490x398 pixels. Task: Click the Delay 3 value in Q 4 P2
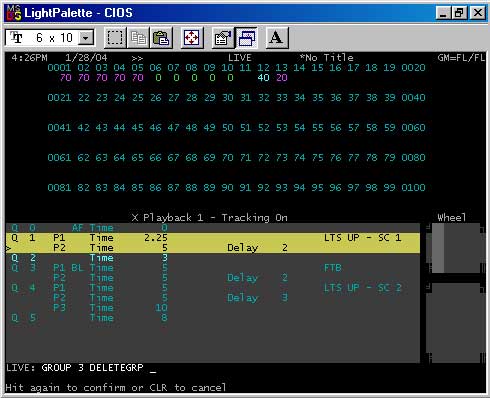(257, 298)
